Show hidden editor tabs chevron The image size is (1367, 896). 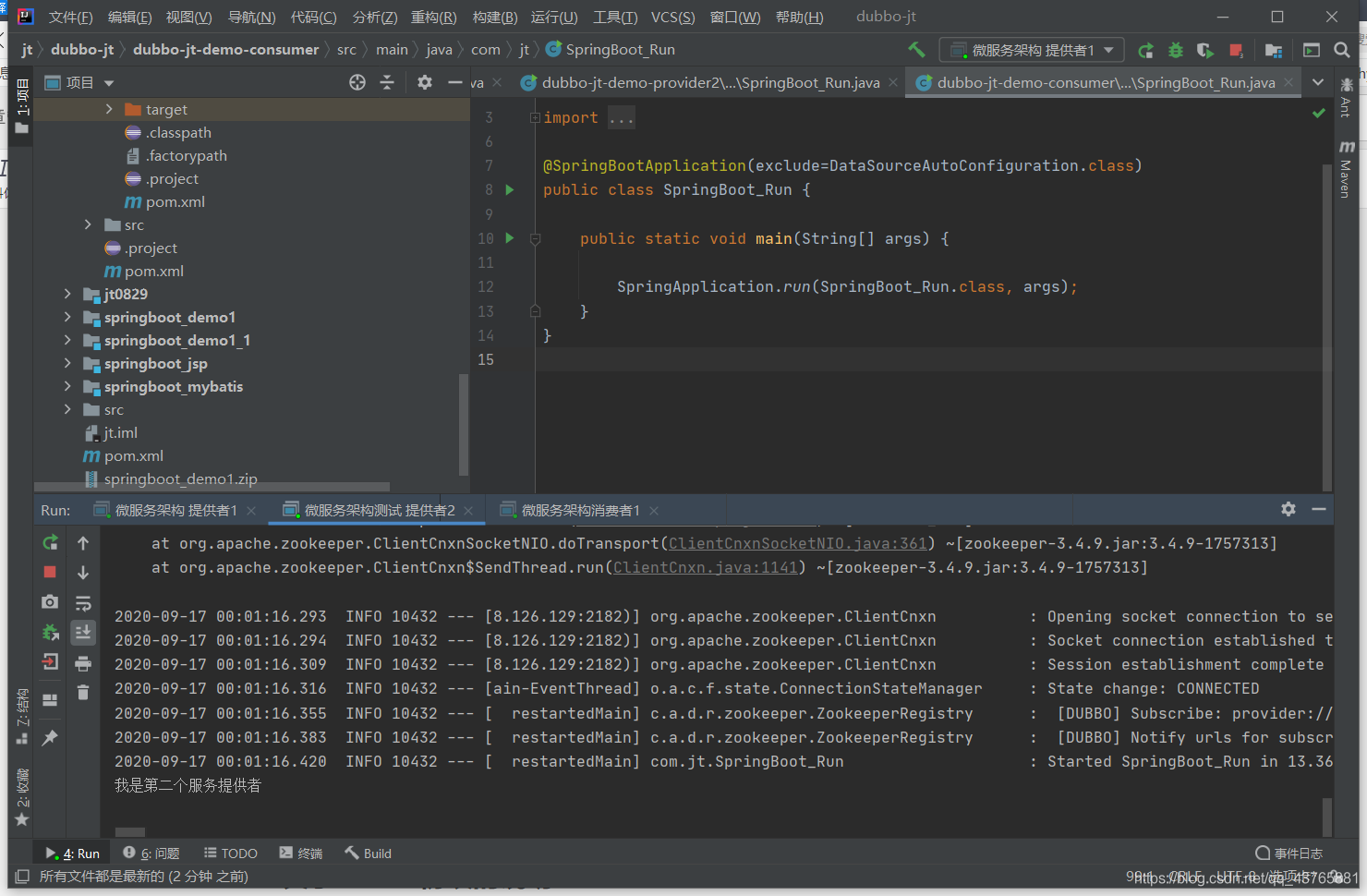click(1318, 82)
